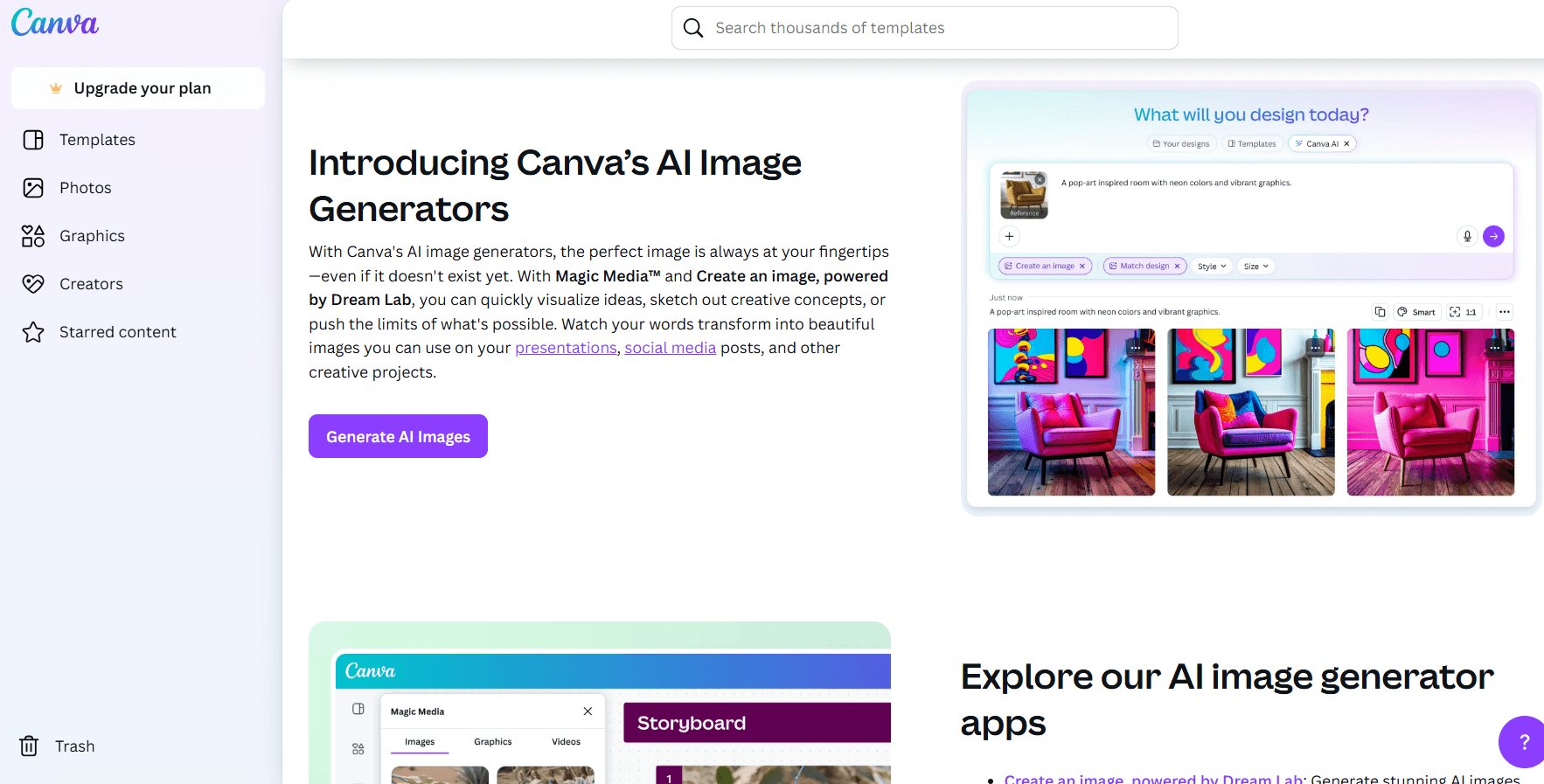Click the Canva logo in the editor preview
The height and width of the screenshot is (784, 1544).
pyautogui.click(x=370, y=671)
